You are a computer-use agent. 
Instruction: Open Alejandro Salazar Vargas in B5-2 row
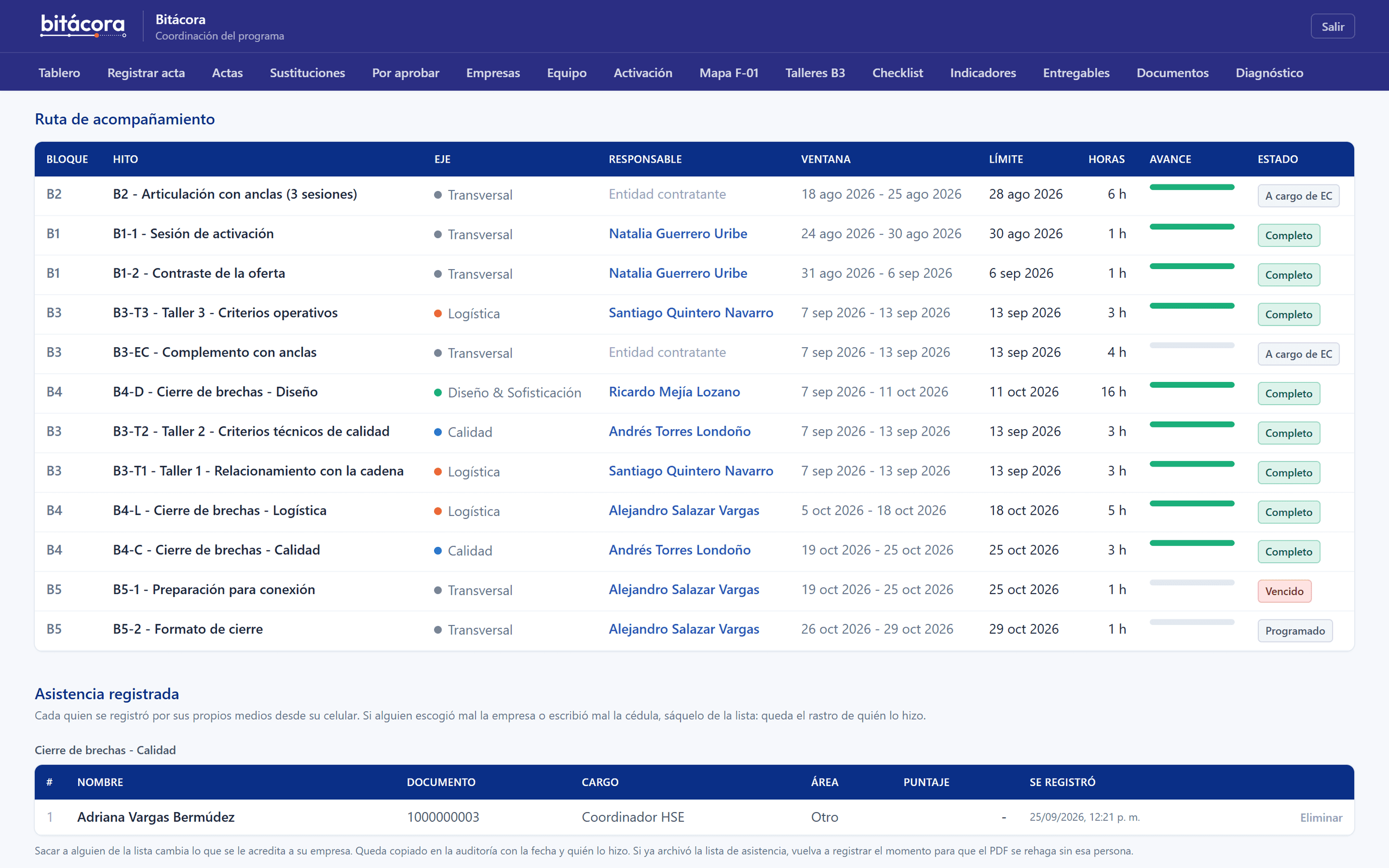(684, 630)
